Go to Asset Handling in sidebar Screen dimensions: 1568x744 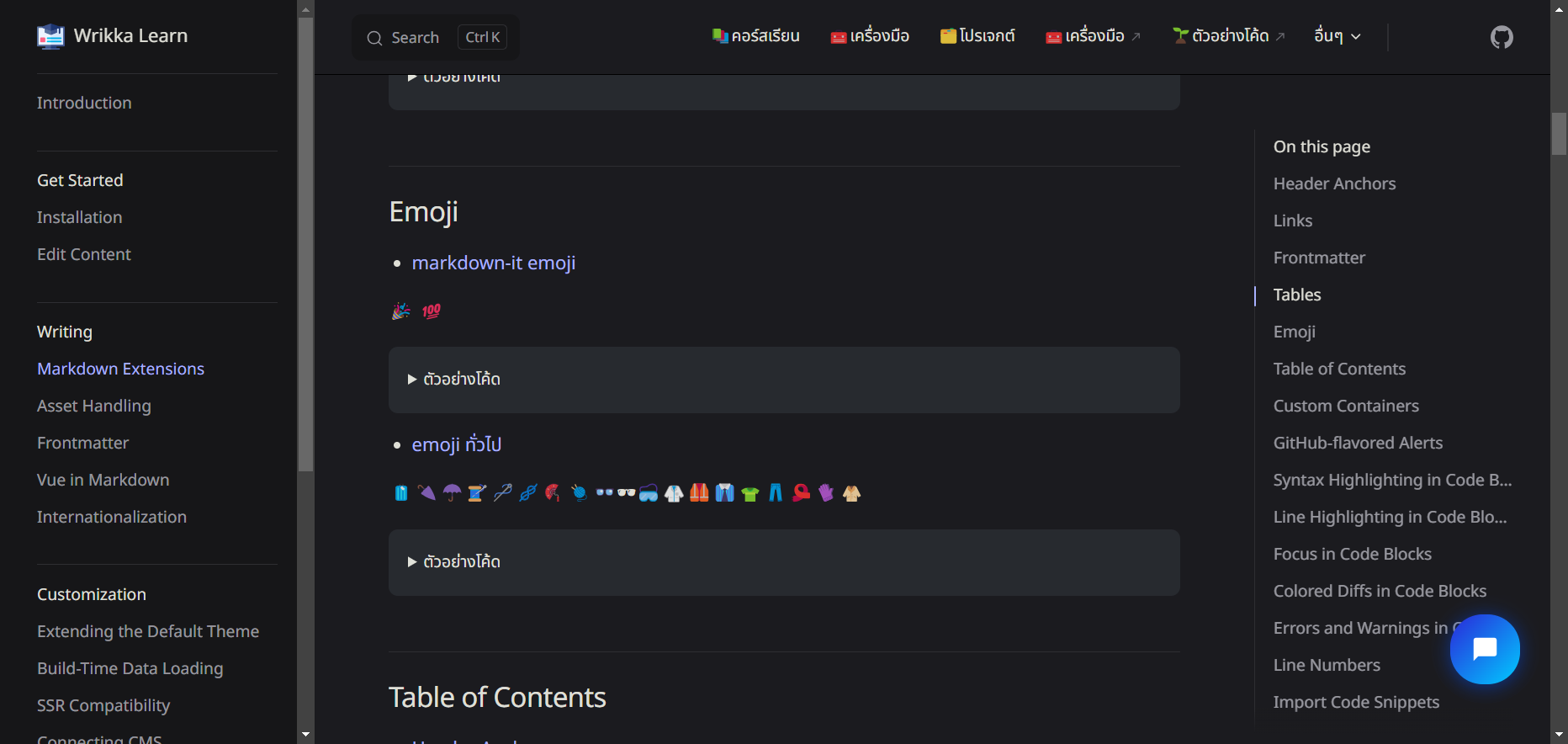[x=94, y=406]
